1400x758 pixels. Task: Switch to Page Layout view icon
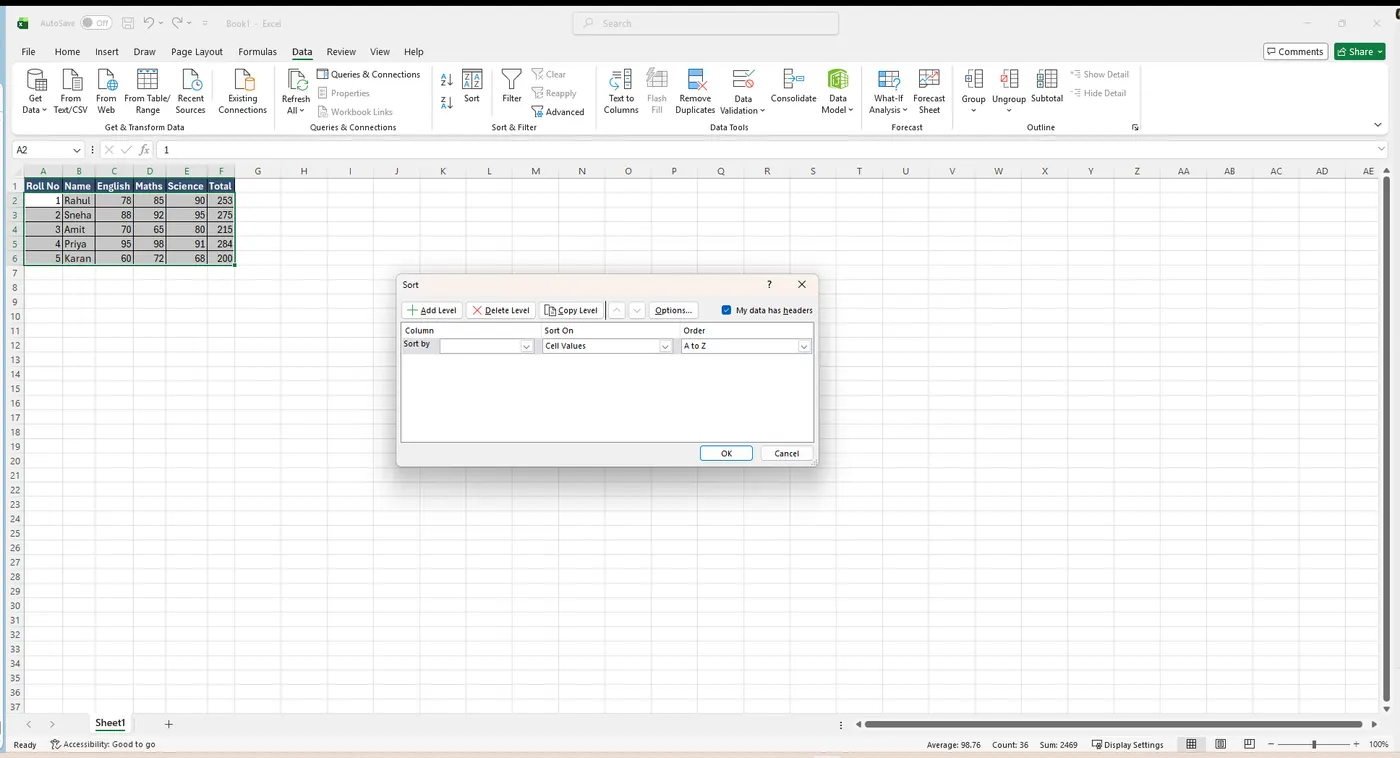point(1221,744)
